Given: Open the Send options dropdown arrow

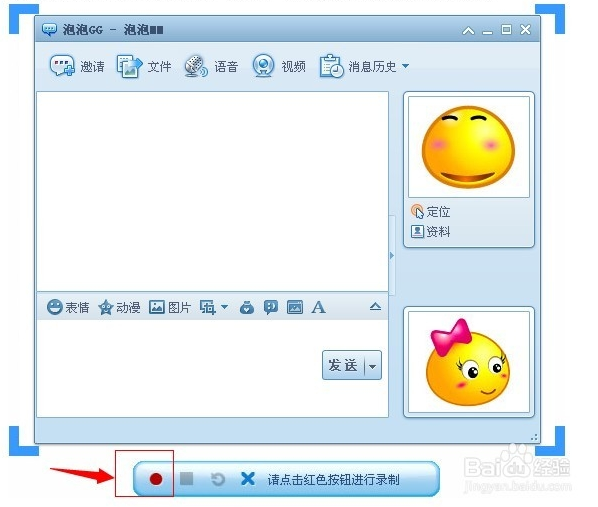Looking at the screenshot, I should [x=373, y=366].
